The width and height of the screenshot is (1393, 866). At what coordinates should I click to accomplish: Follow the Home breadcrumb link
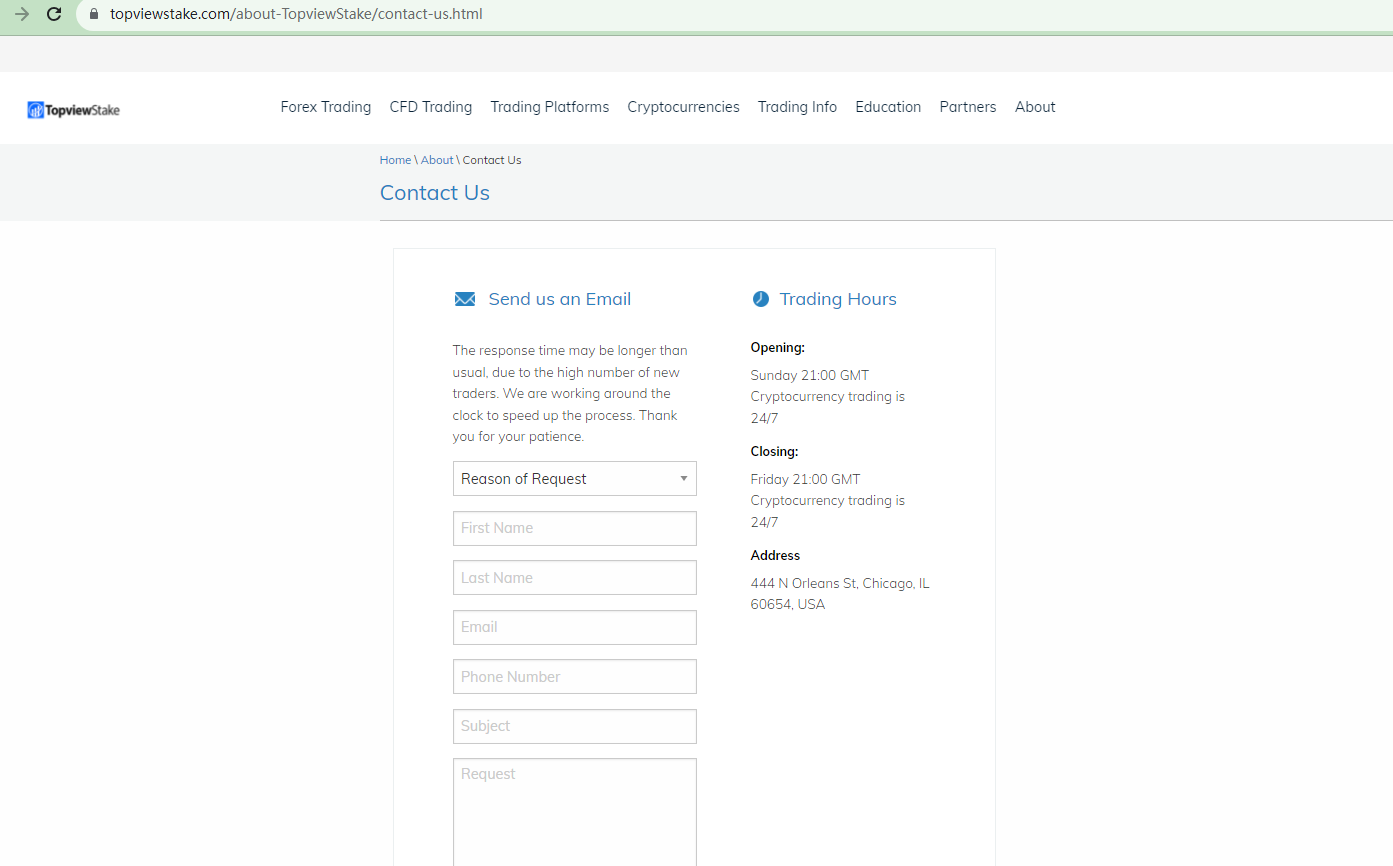coord(395,160)
